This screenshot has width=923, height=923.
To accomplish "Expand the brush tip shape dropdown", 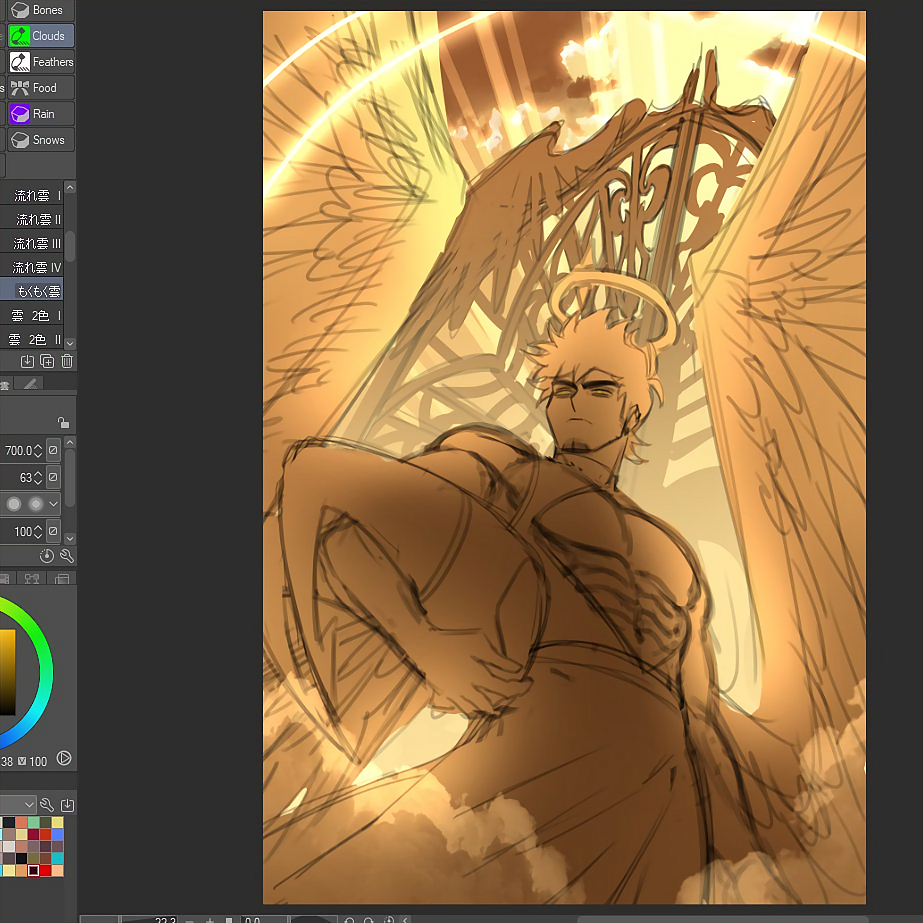I will 54,504.
